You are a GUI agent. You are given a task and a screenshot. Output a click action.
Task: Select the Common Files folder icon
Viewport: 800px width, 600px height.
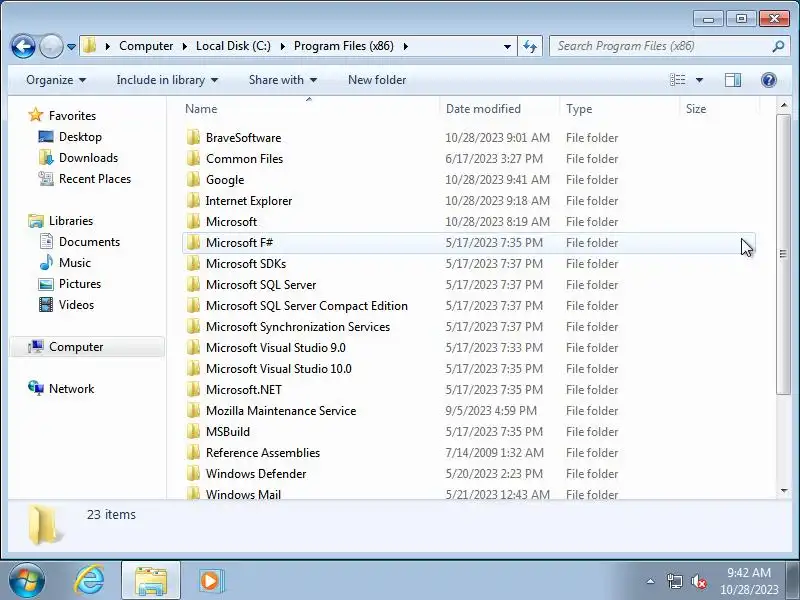(193, 158)
